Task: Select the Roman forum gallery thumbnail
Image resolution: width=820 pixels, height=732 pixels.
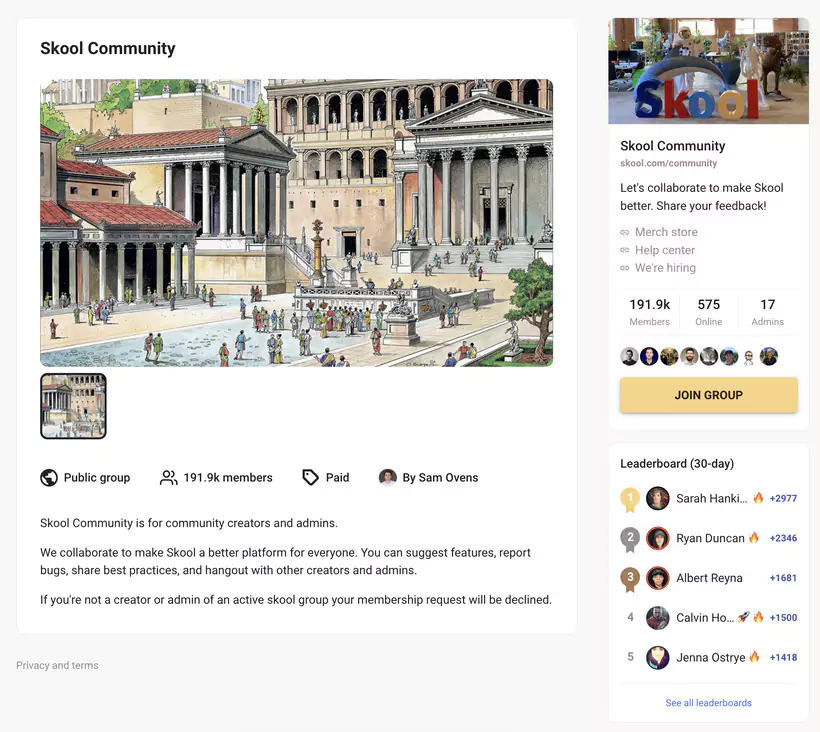Action: [73, 406]
